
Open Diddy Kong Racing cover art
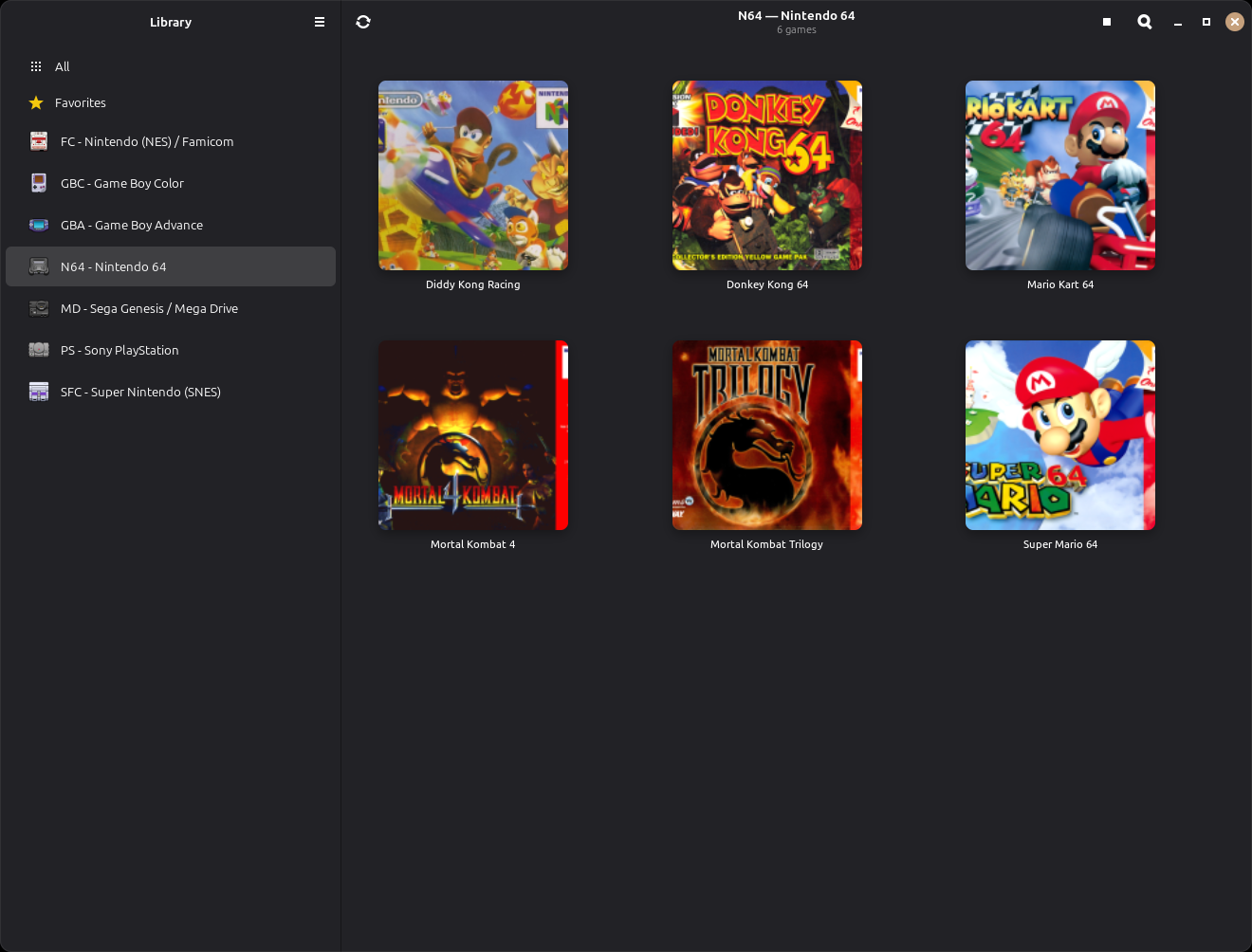click(x=473, y=175)
